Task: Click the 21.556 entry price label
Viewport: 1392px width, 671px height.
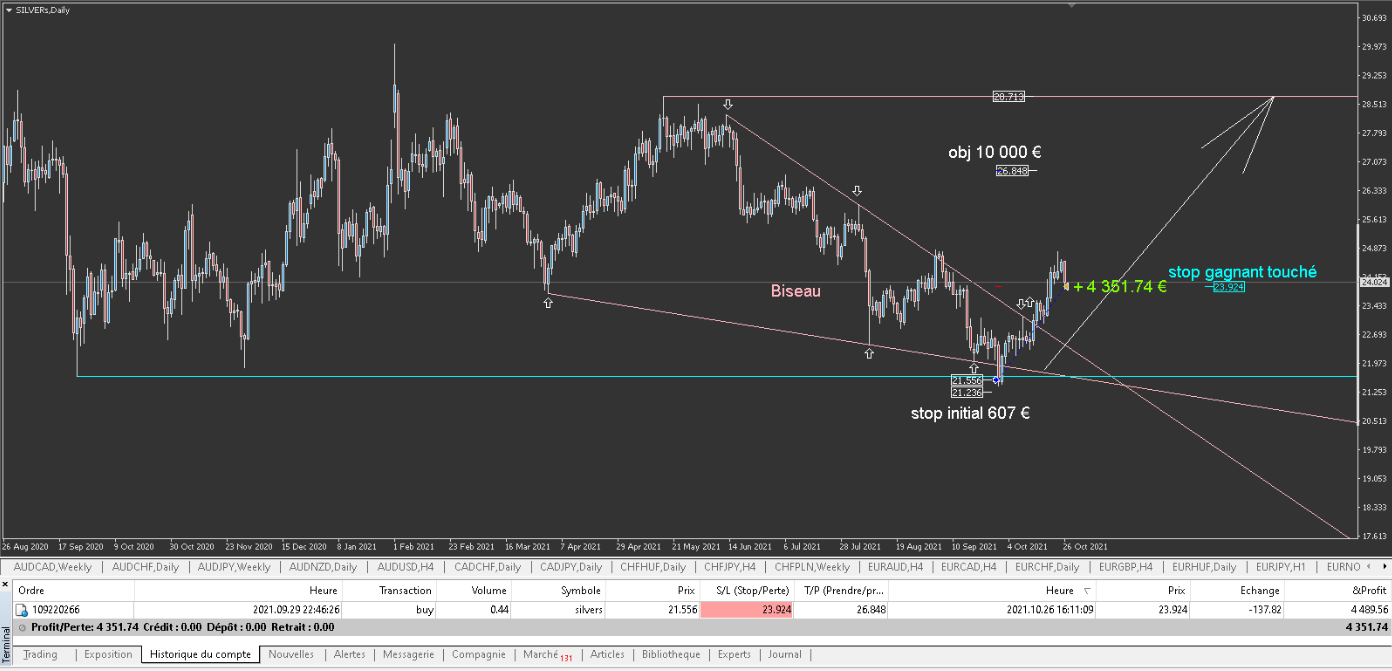Action: point(967,381)
